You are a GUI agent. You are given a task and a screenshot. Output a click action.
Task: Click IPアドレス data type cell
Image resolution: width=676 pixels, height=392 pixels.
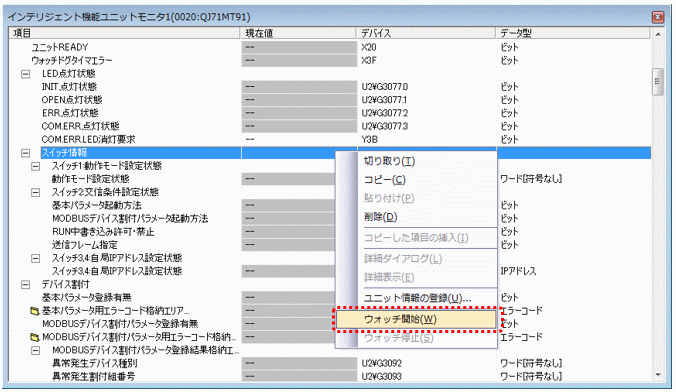518,271
